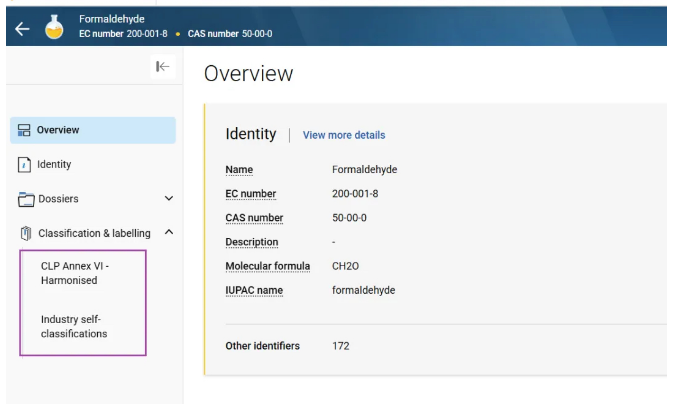This screenshot has width=674, height=406.
Task: Collapse the Classification & labelling chevron
Action: (x=168, y=233)
